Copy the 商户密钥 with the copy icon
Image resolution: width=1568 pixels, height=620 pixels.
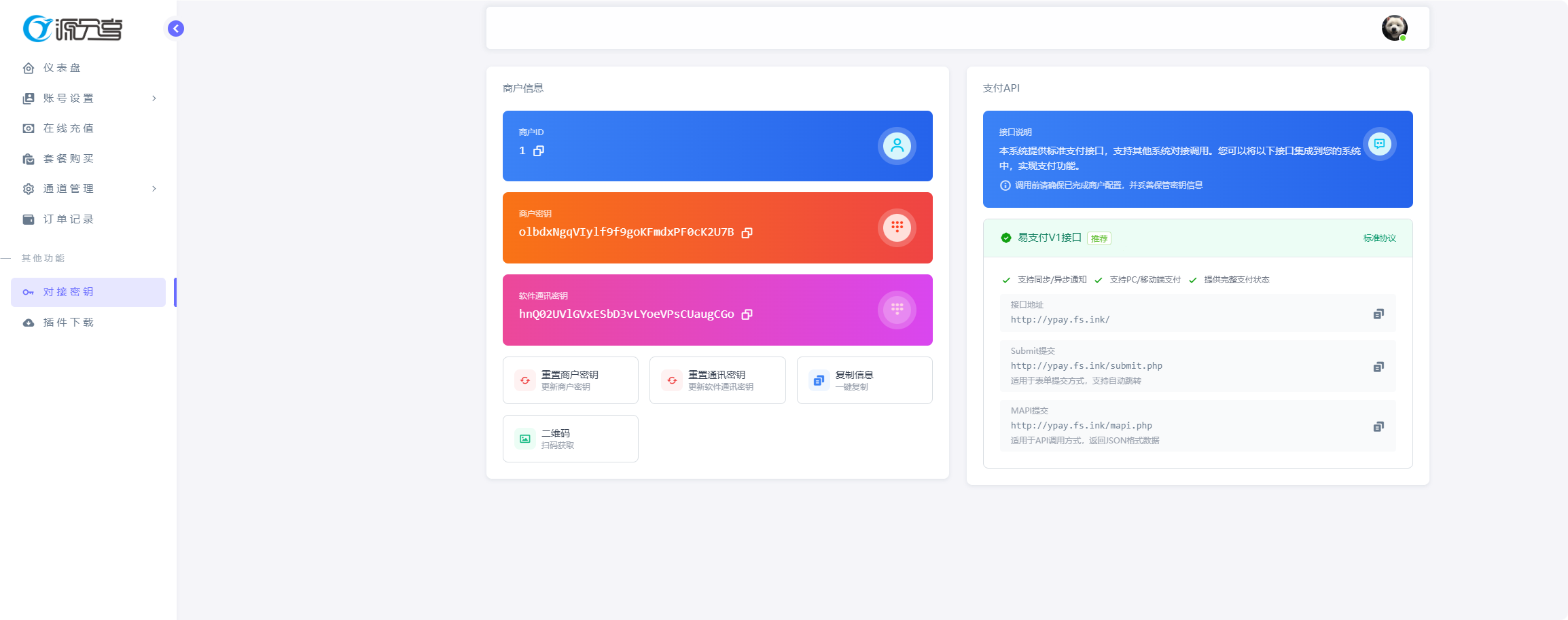pyautogui.click(x=747, y=232)
